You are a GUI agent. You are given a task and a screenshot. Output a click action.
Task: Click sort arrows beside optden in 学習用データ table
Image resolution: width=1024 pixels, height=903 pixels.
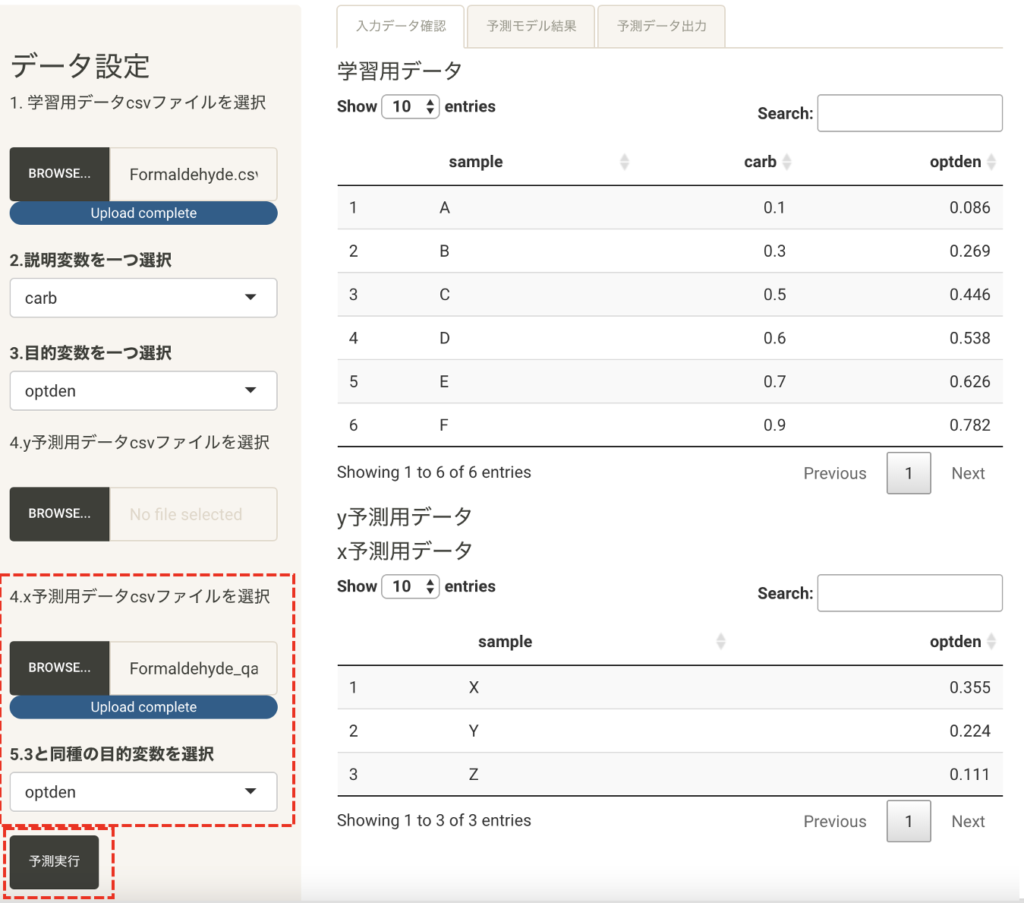click(x=991, y=162)
